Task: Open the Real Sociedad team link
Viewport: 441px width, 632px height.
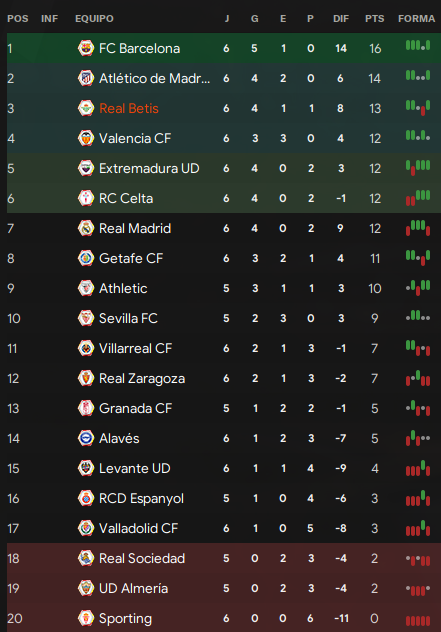Action: tap(142, 558)
